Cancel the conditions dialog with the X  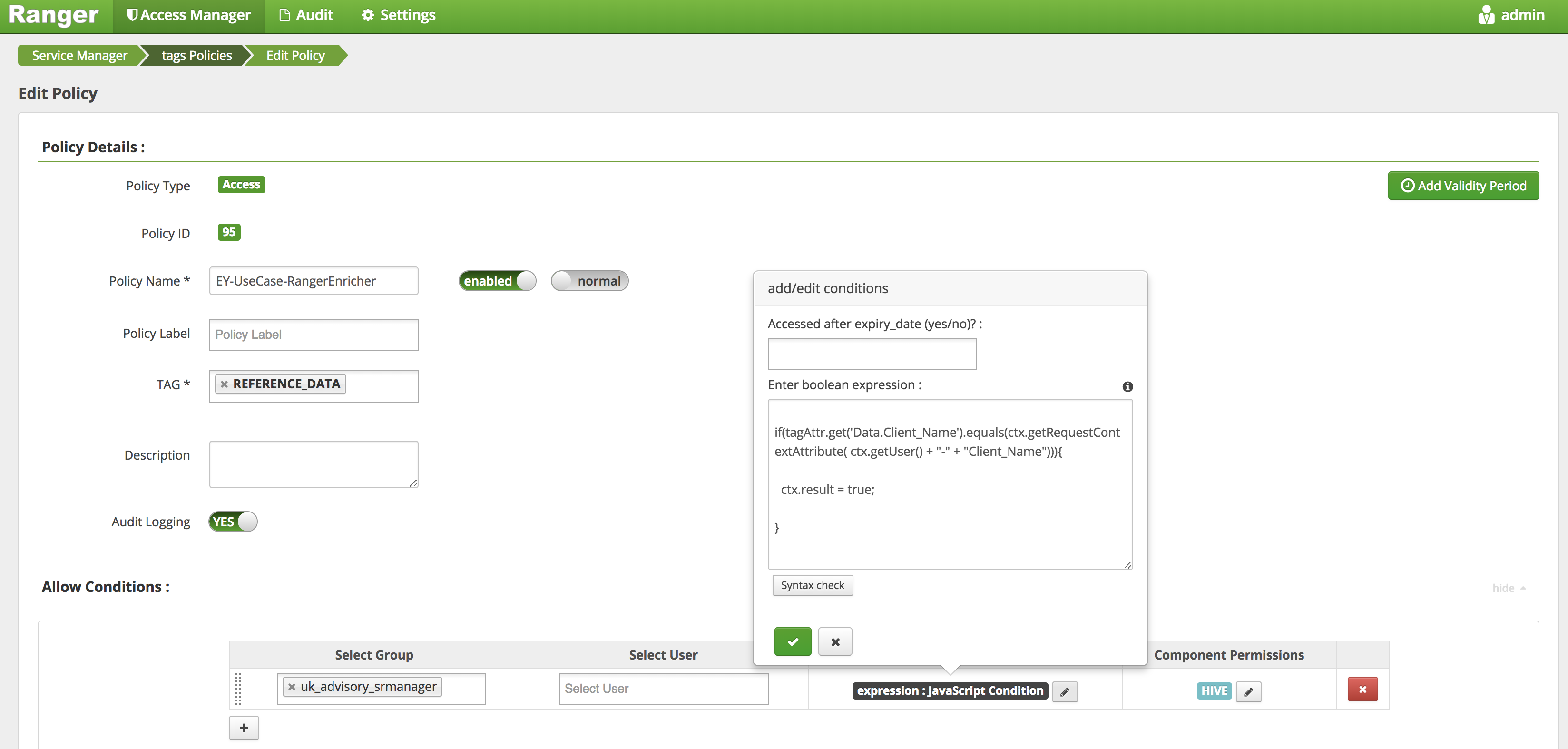pos(835,641)
